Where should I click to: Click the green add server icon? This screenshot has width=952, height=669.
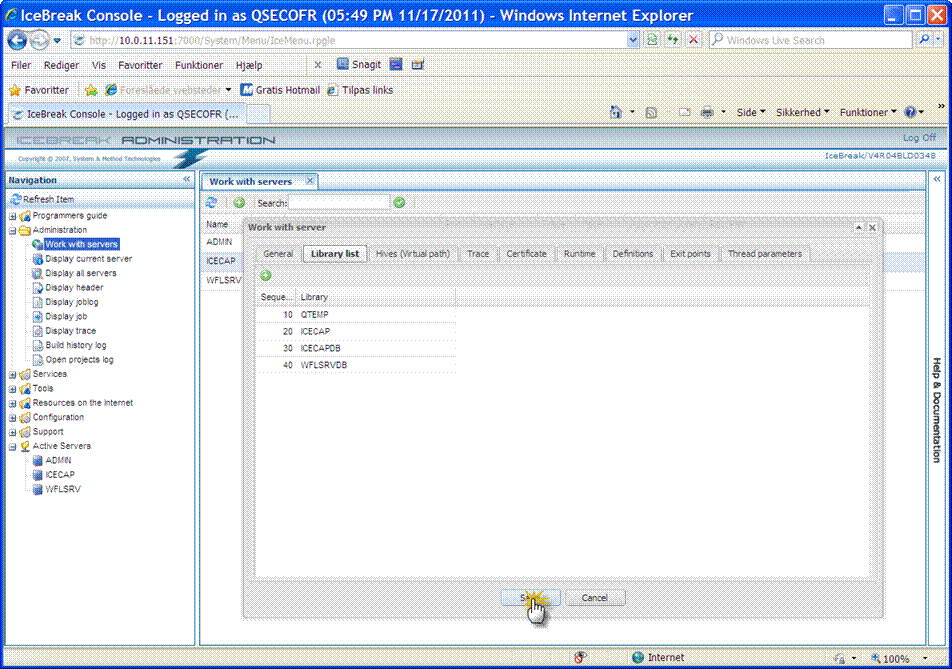point(239,203)
